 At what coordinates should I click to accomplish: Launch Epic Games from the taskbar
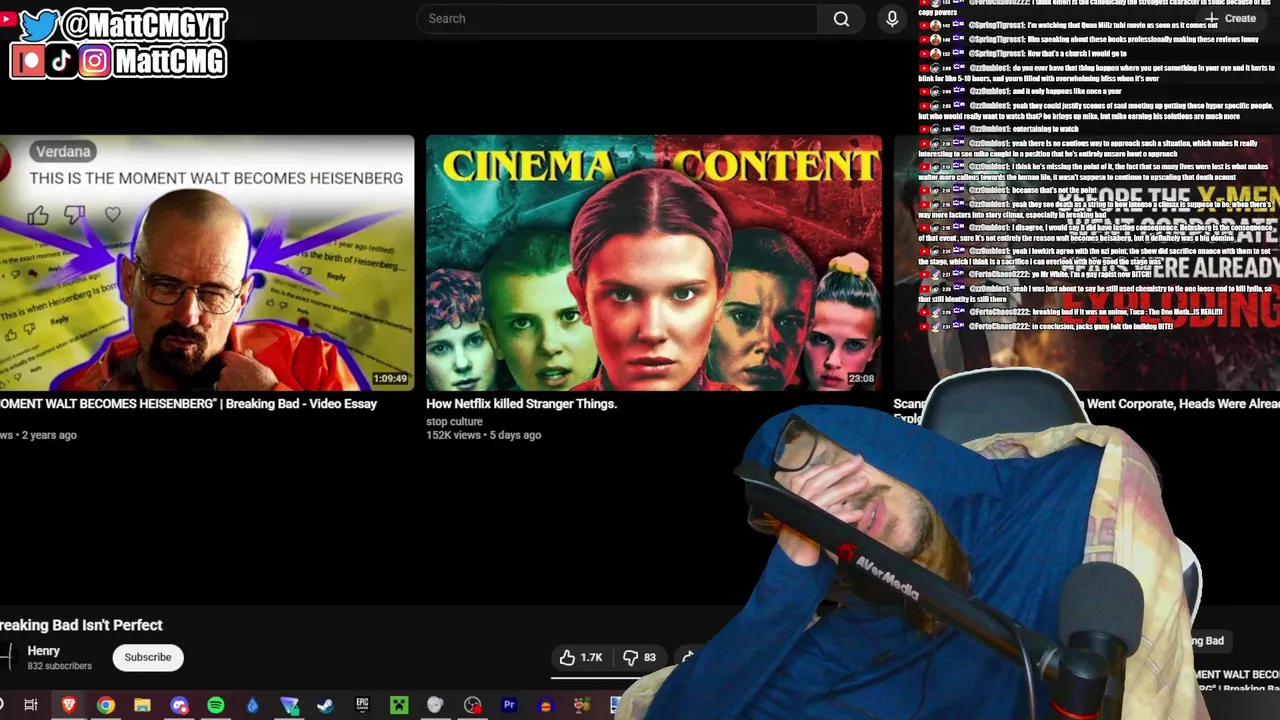click(x=362, y=705)
